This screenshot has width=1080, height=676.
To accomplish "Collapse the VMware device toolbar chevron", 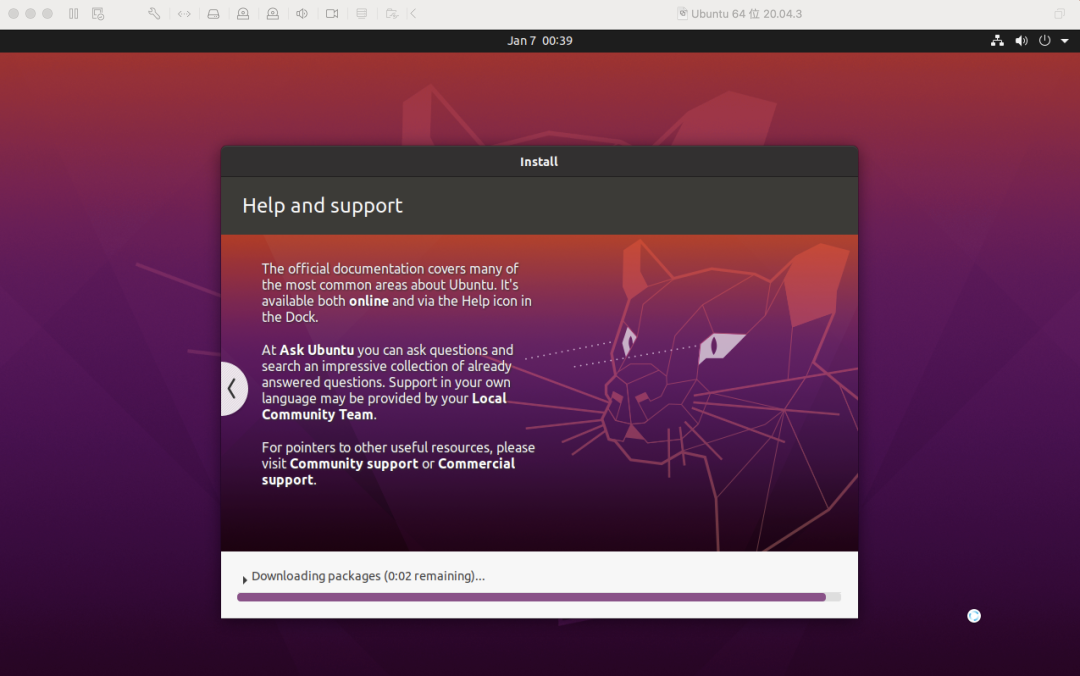I will coord(414,14).
